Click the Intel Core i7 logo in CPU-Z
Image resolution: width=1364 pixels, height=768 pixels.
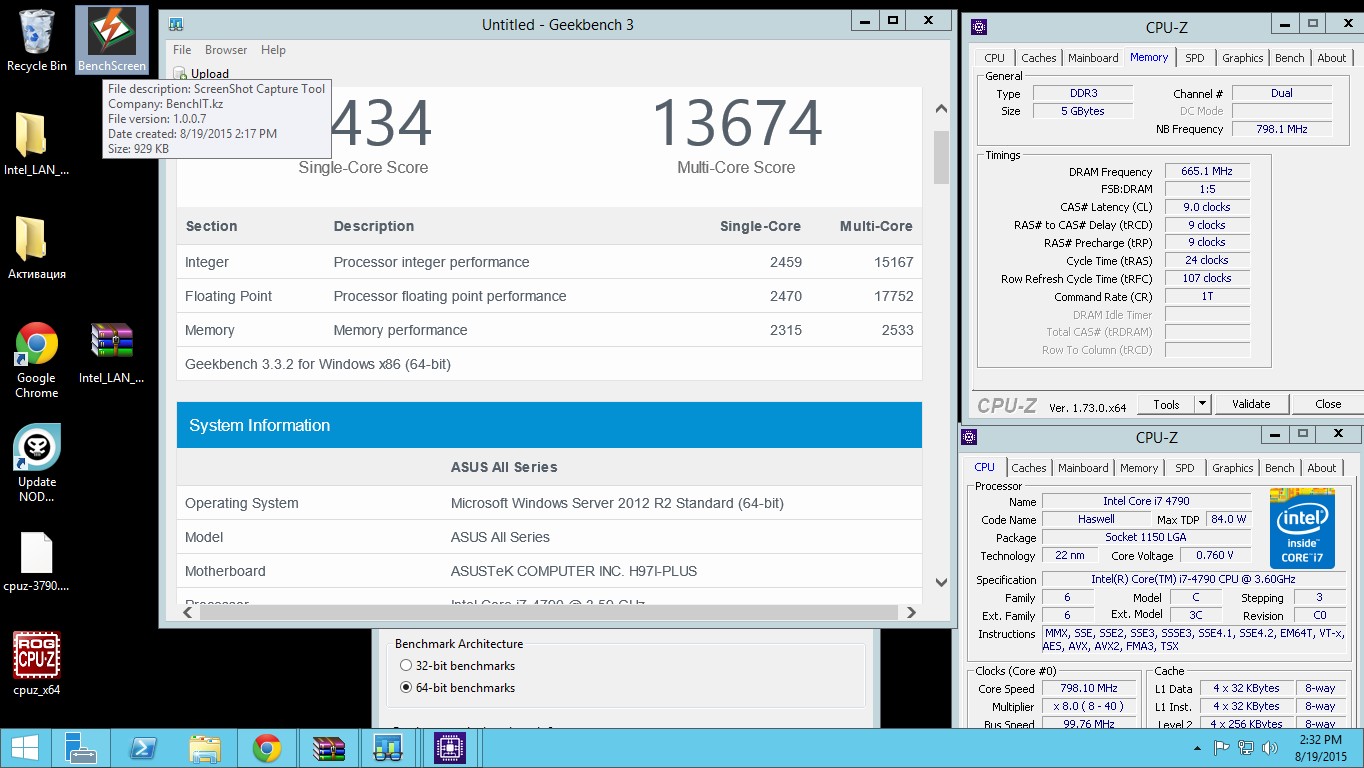tap(1302, 528)
